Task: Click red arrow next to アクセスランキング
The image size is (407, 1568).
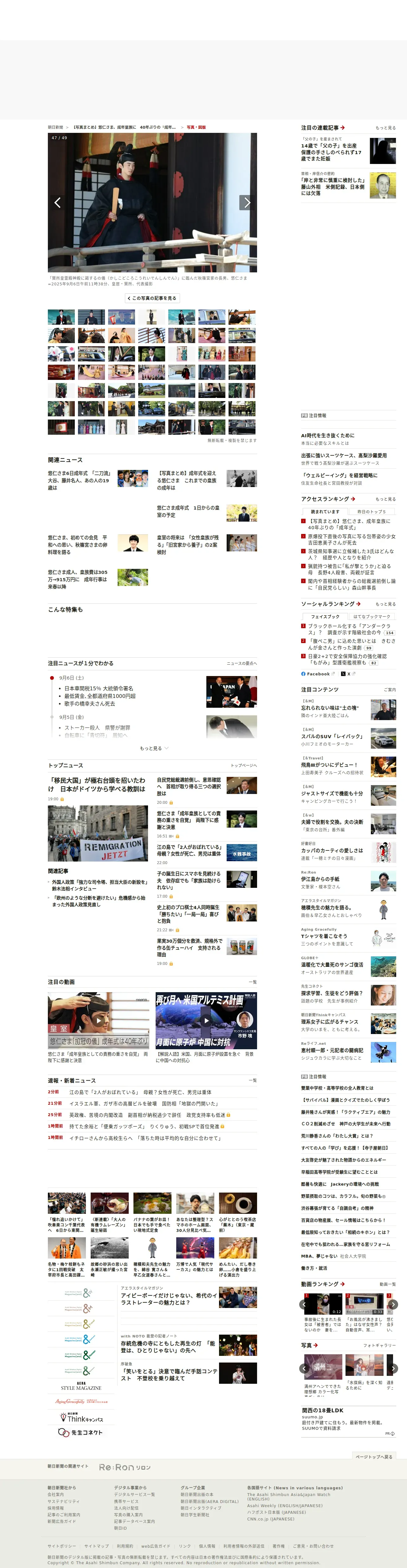Action: click(353, 499)
